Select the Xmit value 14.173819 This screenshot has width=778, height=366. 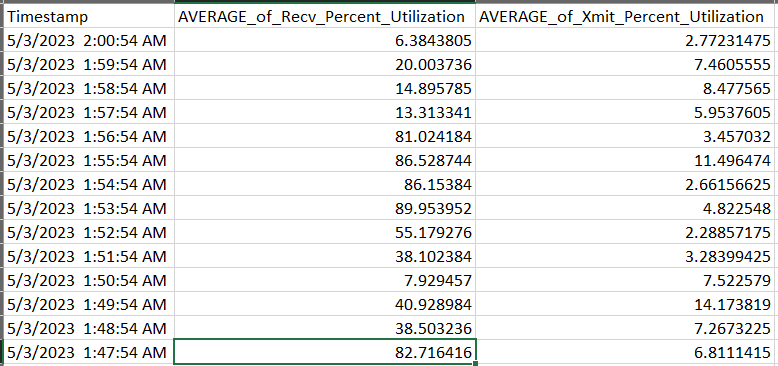pyautogui.click(x=627, y=304)
